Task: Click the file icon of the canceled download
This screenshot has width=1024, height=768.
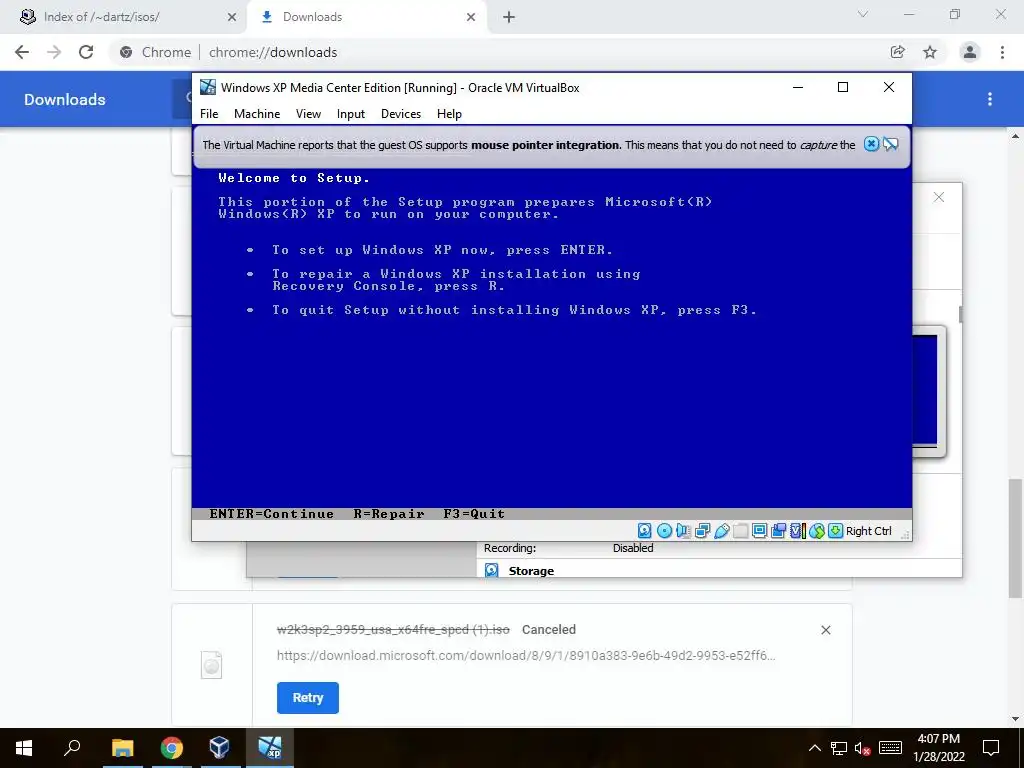Action: (x=212, y=665)
